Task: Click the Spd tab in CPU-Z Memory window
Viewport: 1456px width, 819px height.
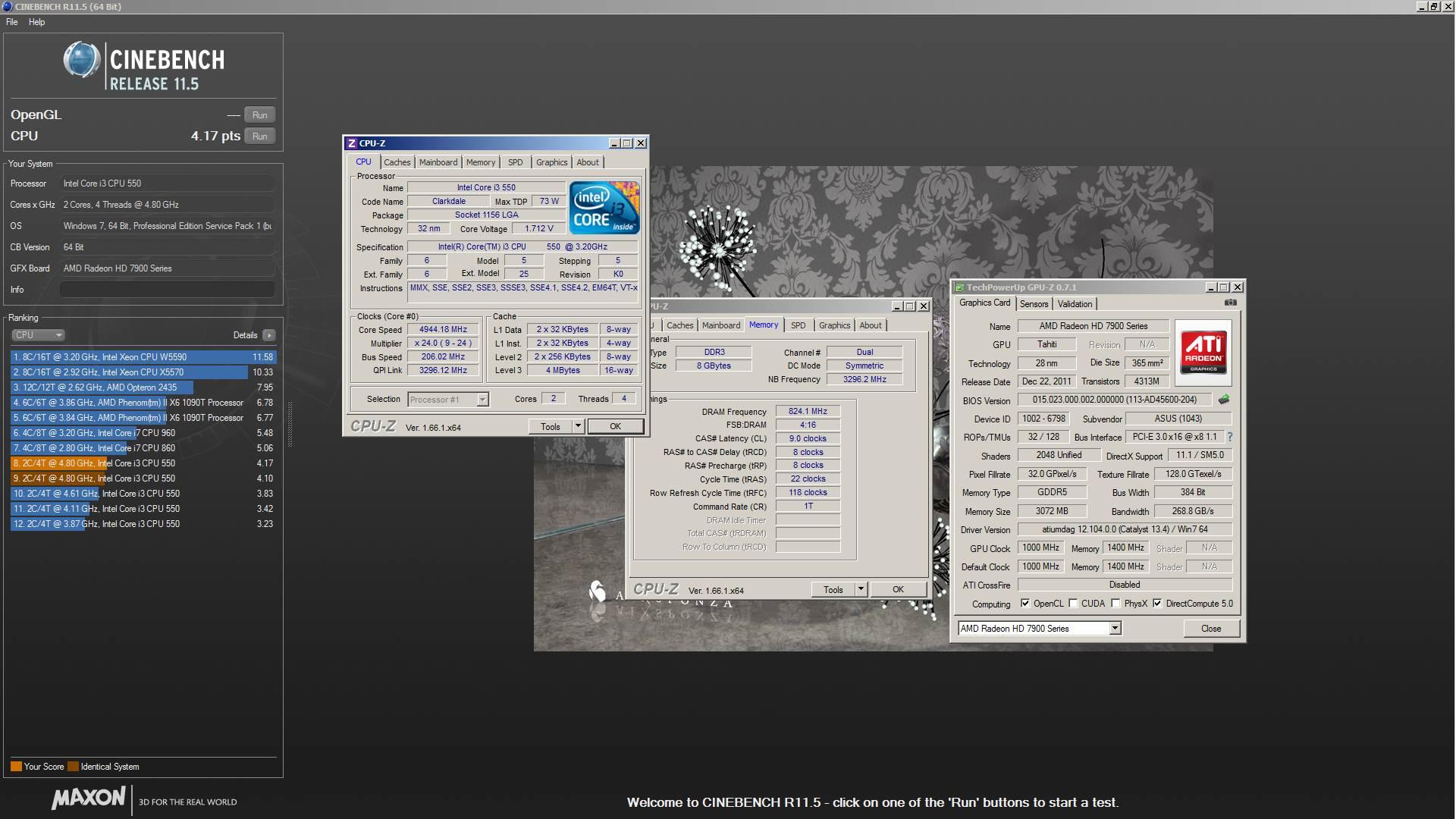Action: (x=799, y=325)
